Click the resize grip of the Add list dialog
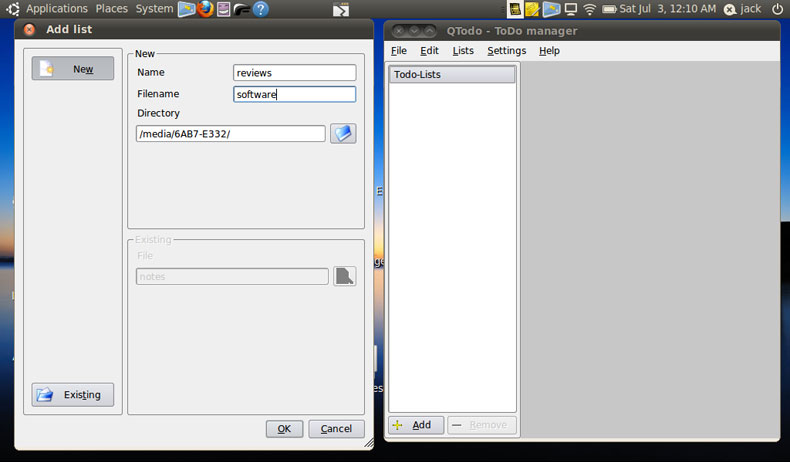 369,443
